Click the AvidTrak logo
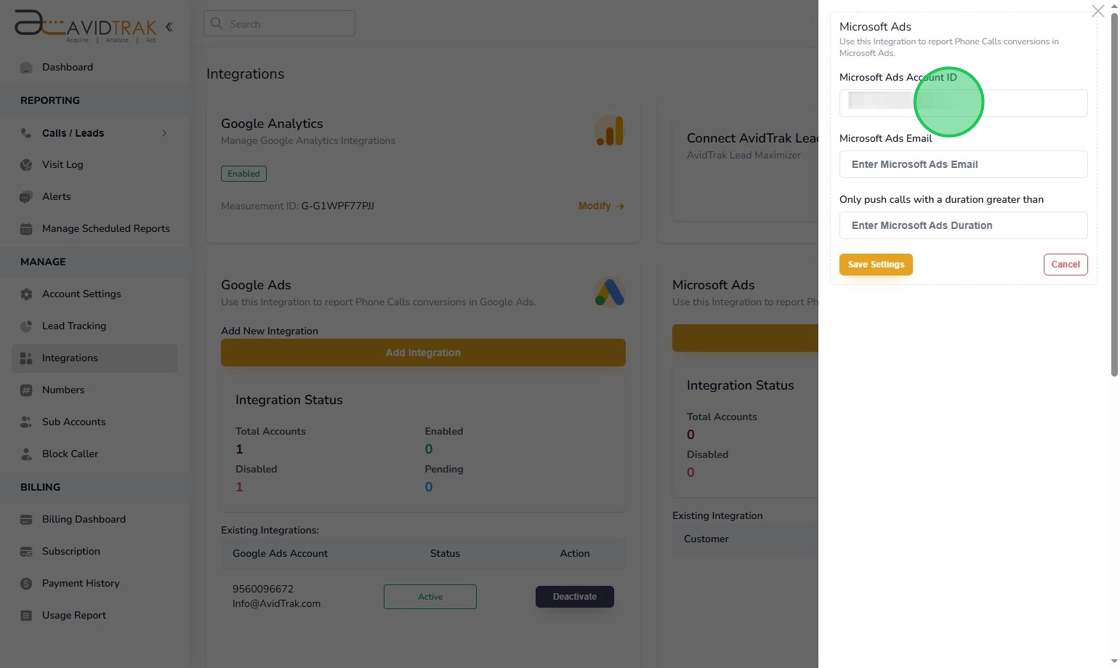 click(x=85, y=26)
